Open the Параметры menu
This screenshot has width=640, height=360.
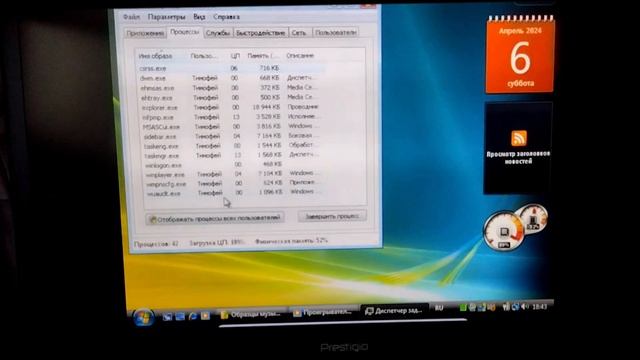click(x=166, y=17)
